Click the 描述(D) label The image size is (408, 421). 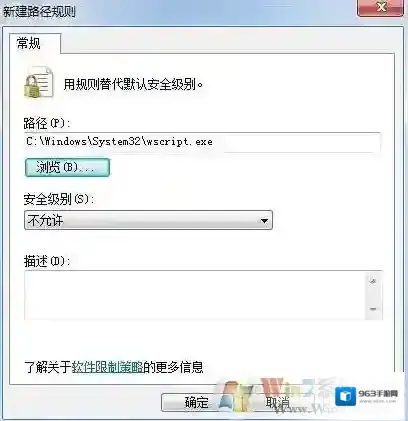point(47,261)
